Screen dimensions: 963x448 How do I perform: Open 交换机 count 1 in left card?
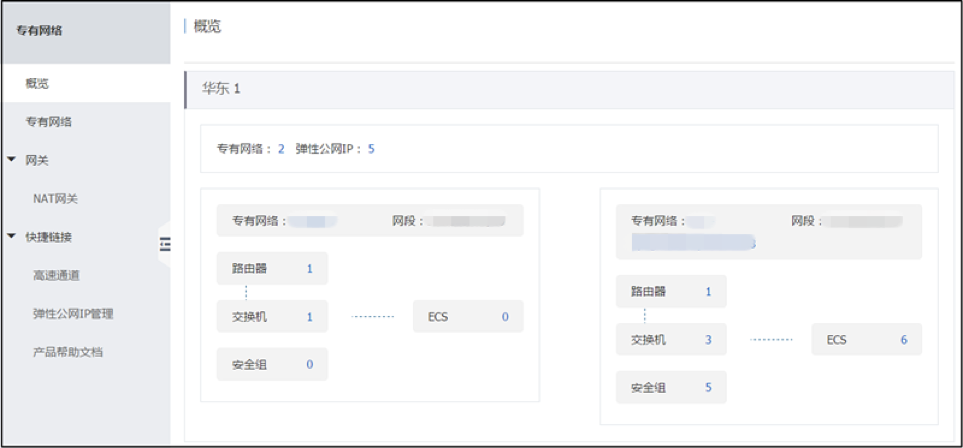coord(310,317)
